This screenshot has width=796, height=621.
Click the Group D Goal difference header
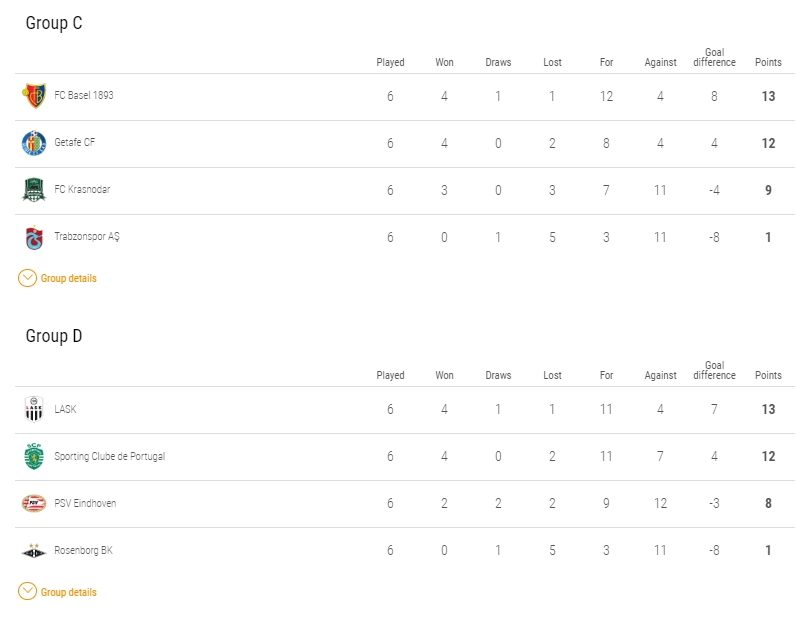(x=714, y=370)
